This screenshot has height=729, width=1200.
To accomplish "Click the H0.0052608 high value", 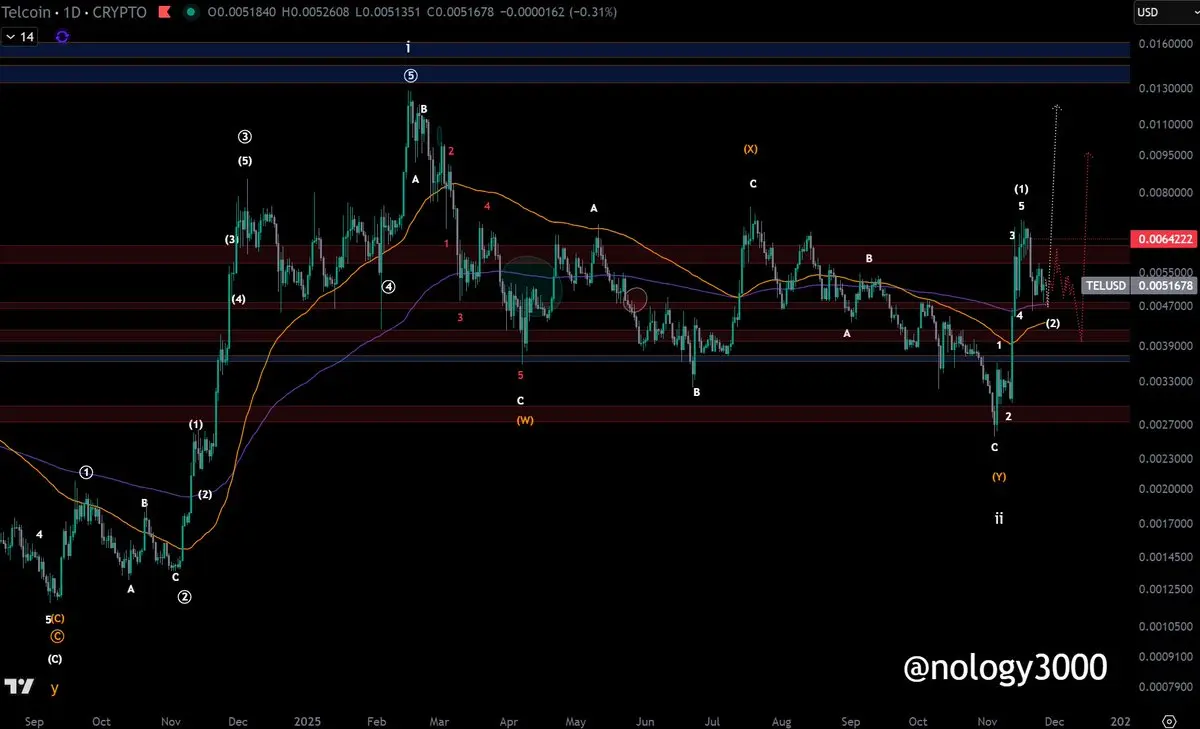I will tap(313, 12).
